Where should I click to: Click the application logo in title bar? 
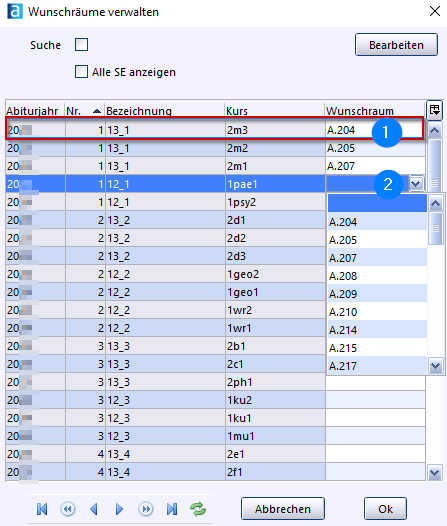point(15,11)
